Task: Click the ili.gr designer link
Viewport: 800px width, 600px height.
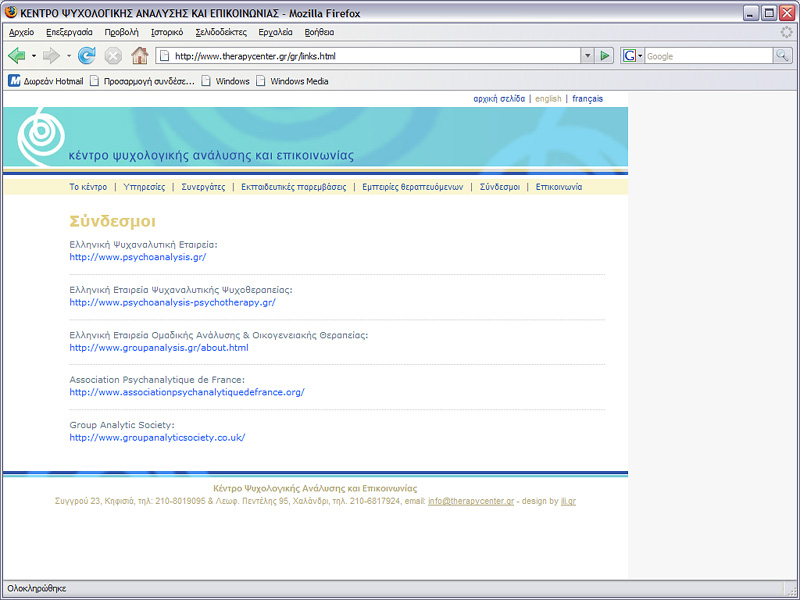Action: click(x=568, y=502)
